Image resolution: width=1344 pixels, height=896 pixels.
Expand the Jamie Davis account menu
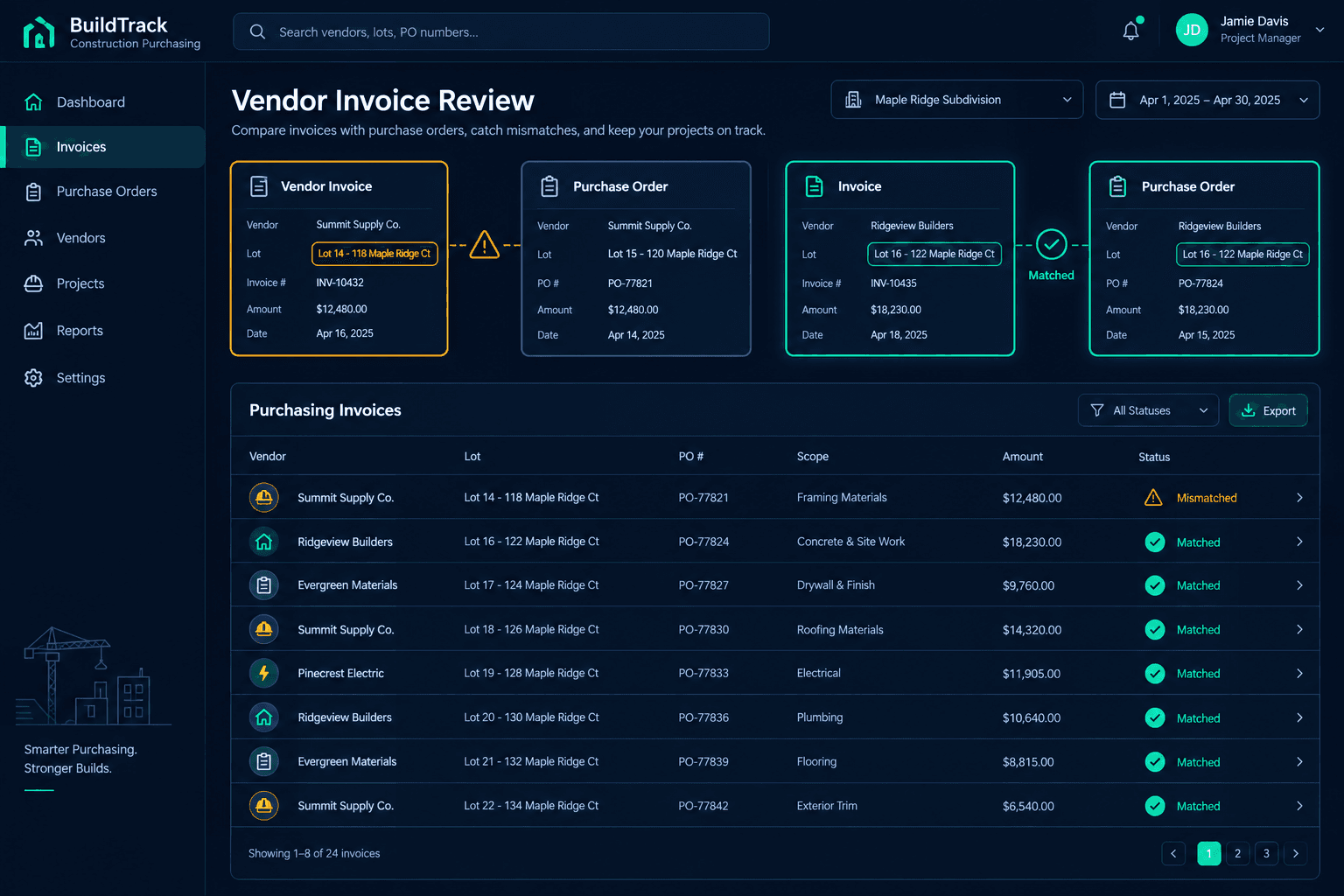tap(1319, 30)
